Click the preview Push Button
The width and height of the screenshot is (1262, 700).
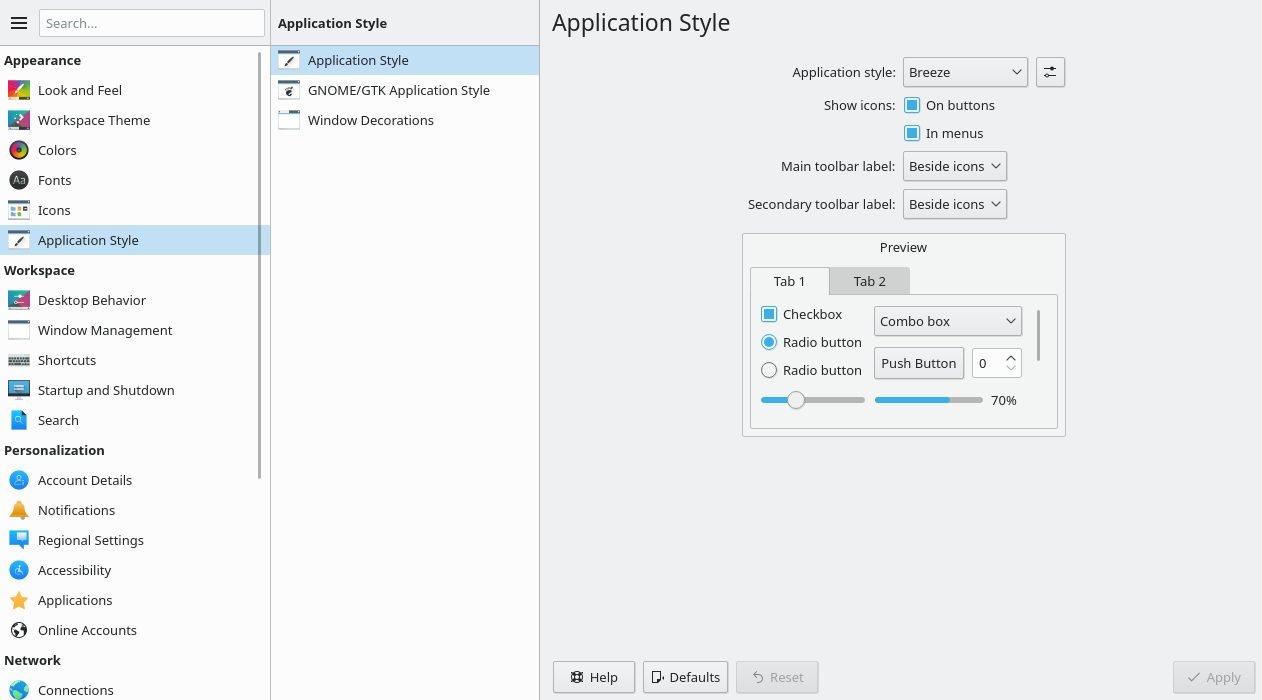tap(919, 363)
